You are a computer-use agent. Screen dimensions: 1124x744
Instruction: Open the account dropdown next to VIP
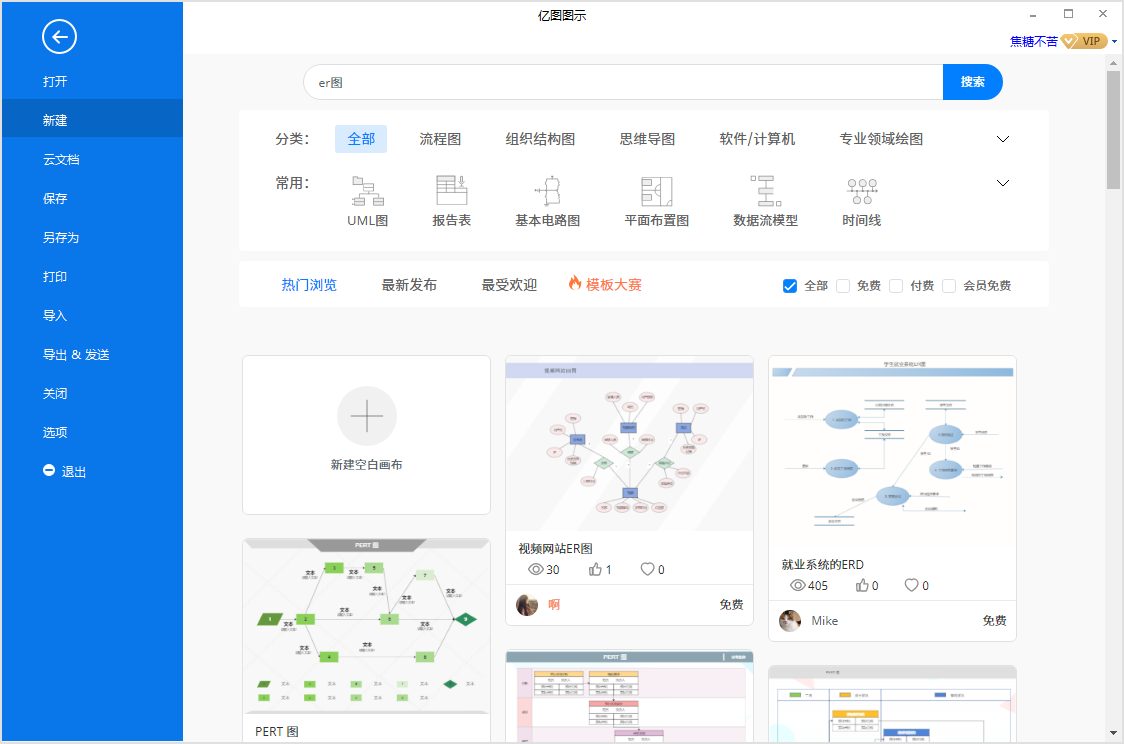click(x=1112, y=41)
